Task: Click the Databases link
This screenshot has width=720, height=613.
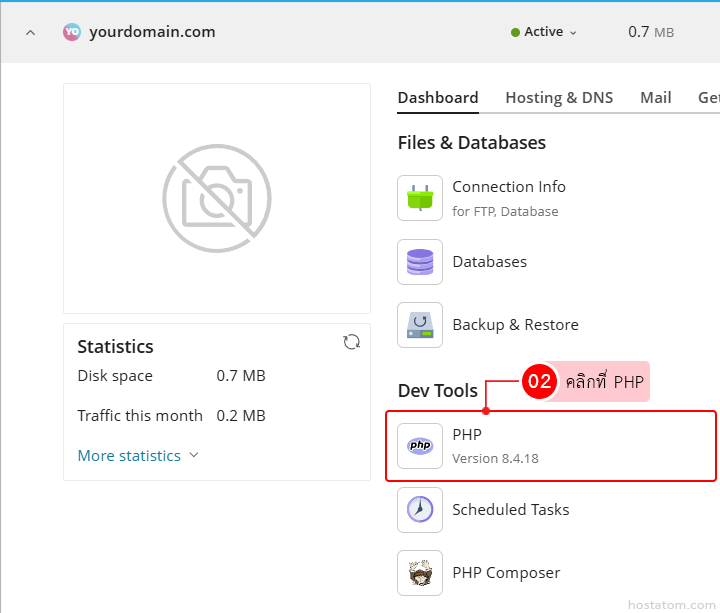Action: tap(489, 262)
